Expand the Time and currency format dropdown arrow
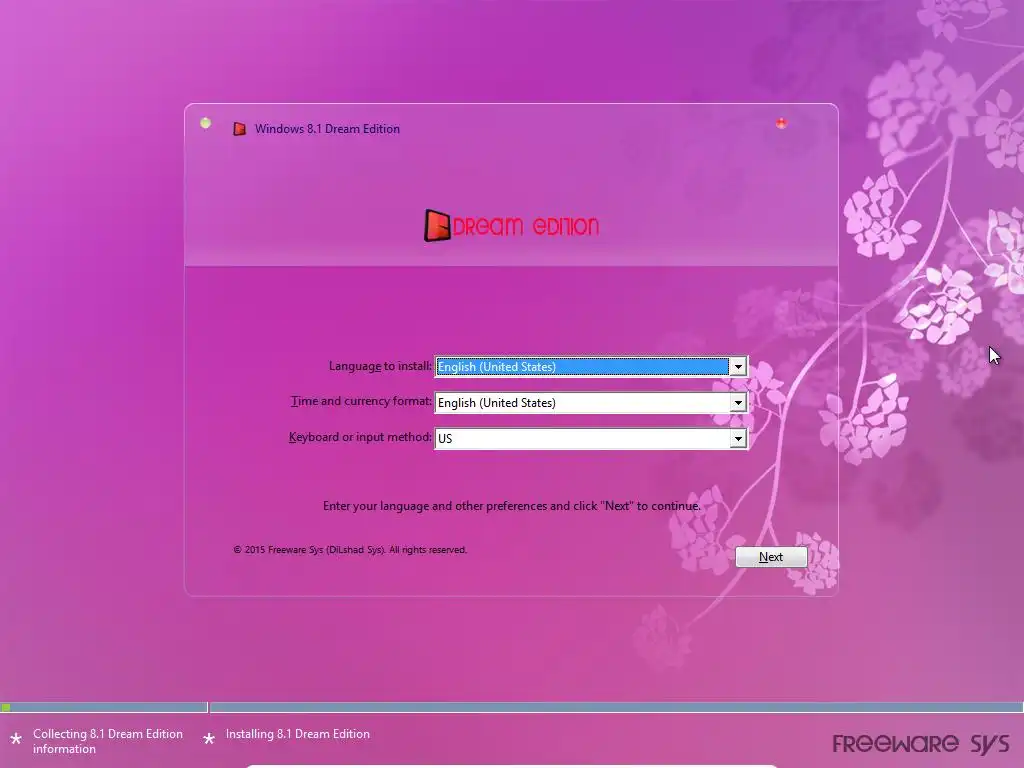The image size is (1024, 768). (x=738, y=403)
